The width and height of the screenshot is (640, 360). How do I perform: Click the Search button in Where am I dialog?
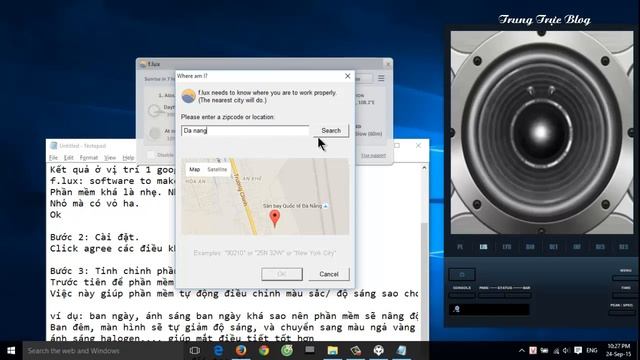[331, 131]
